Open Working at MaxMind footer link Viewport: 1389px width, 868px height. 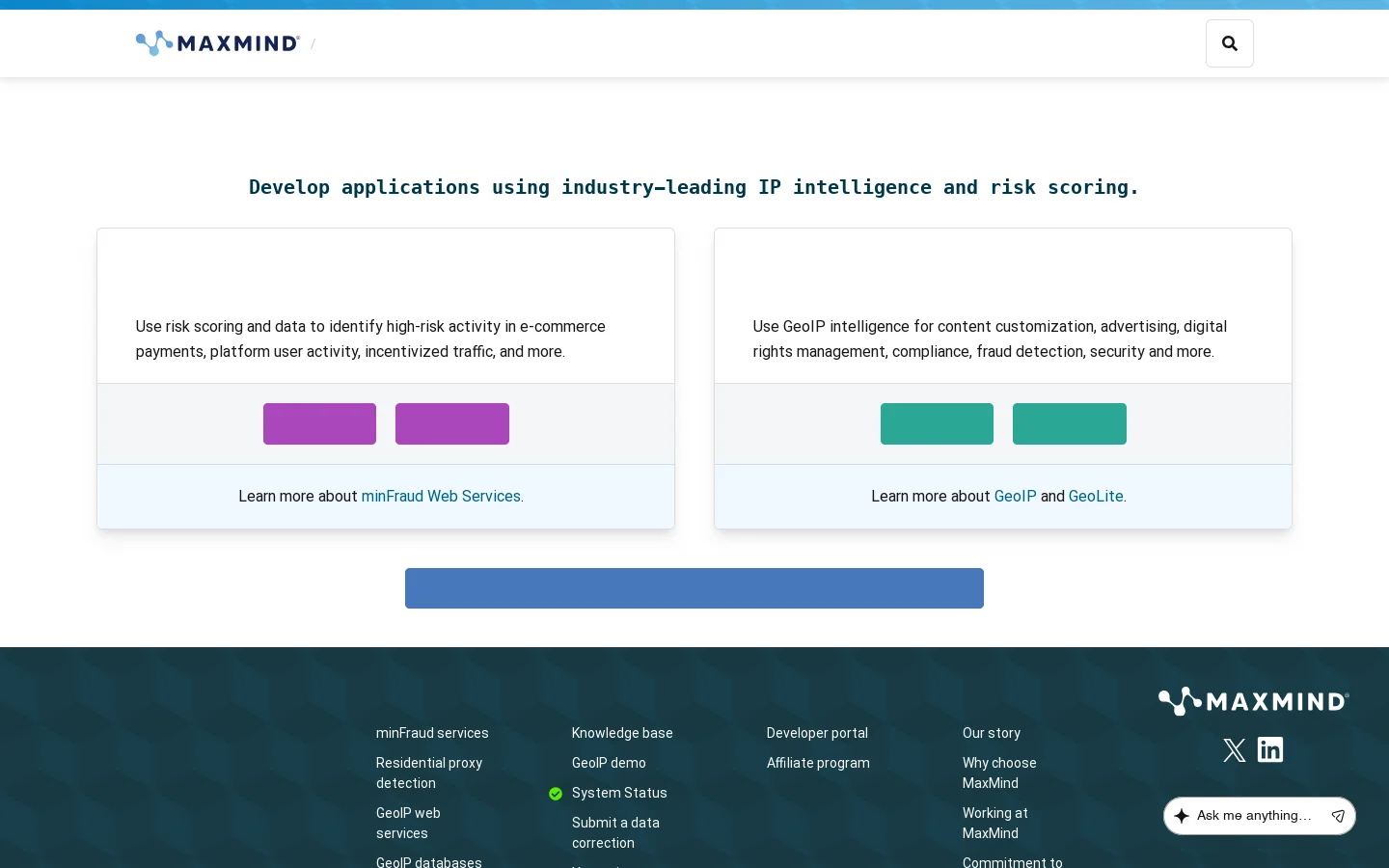click(995, 823)
